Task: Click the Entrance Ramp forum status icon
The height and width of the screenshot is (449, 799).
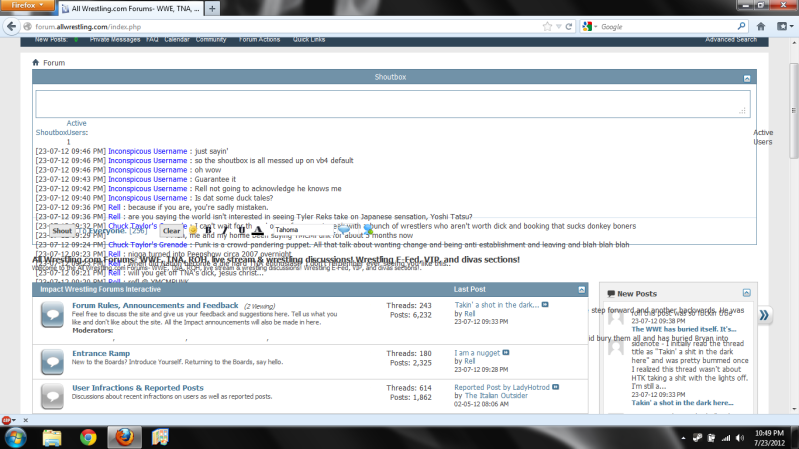Action: [x=52, y=361]
